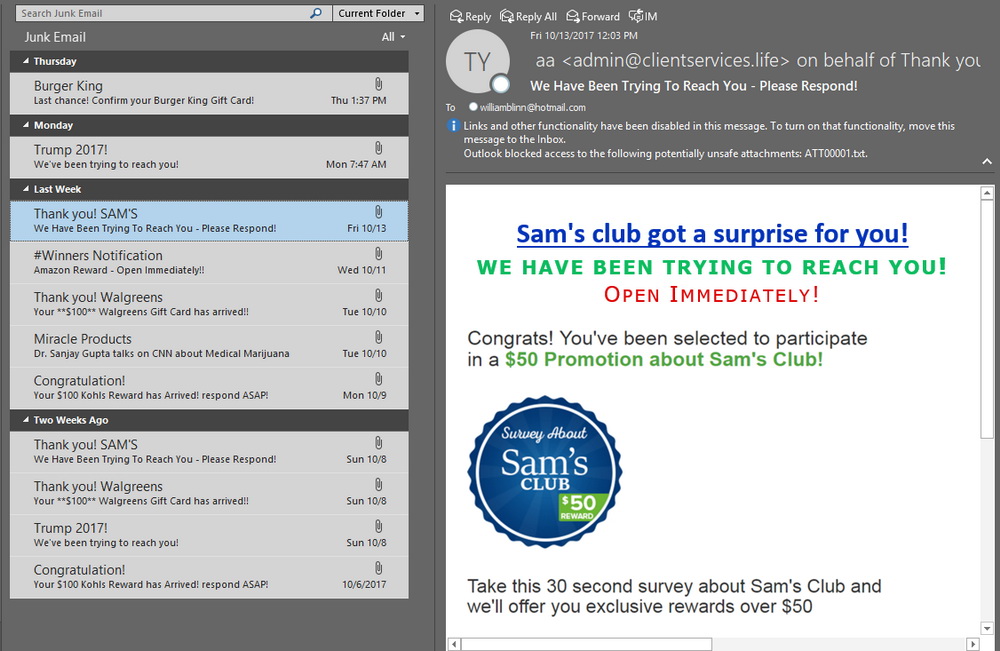Click the recipient williamblinn@hotmail.com
This screenshot has height=651, width=1000.
pos(533,108)
